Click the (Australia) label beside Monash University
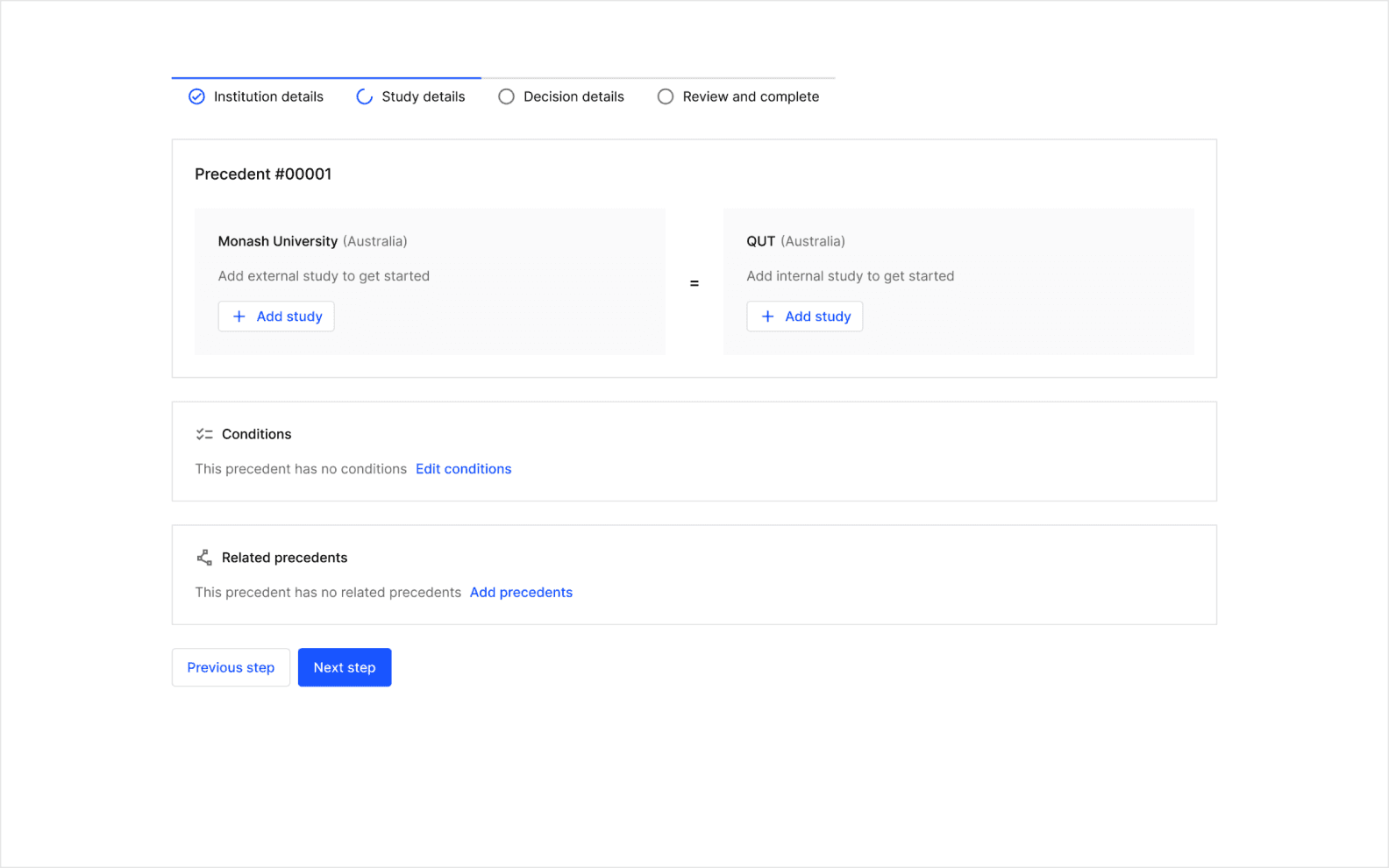 tap(375, 241)
